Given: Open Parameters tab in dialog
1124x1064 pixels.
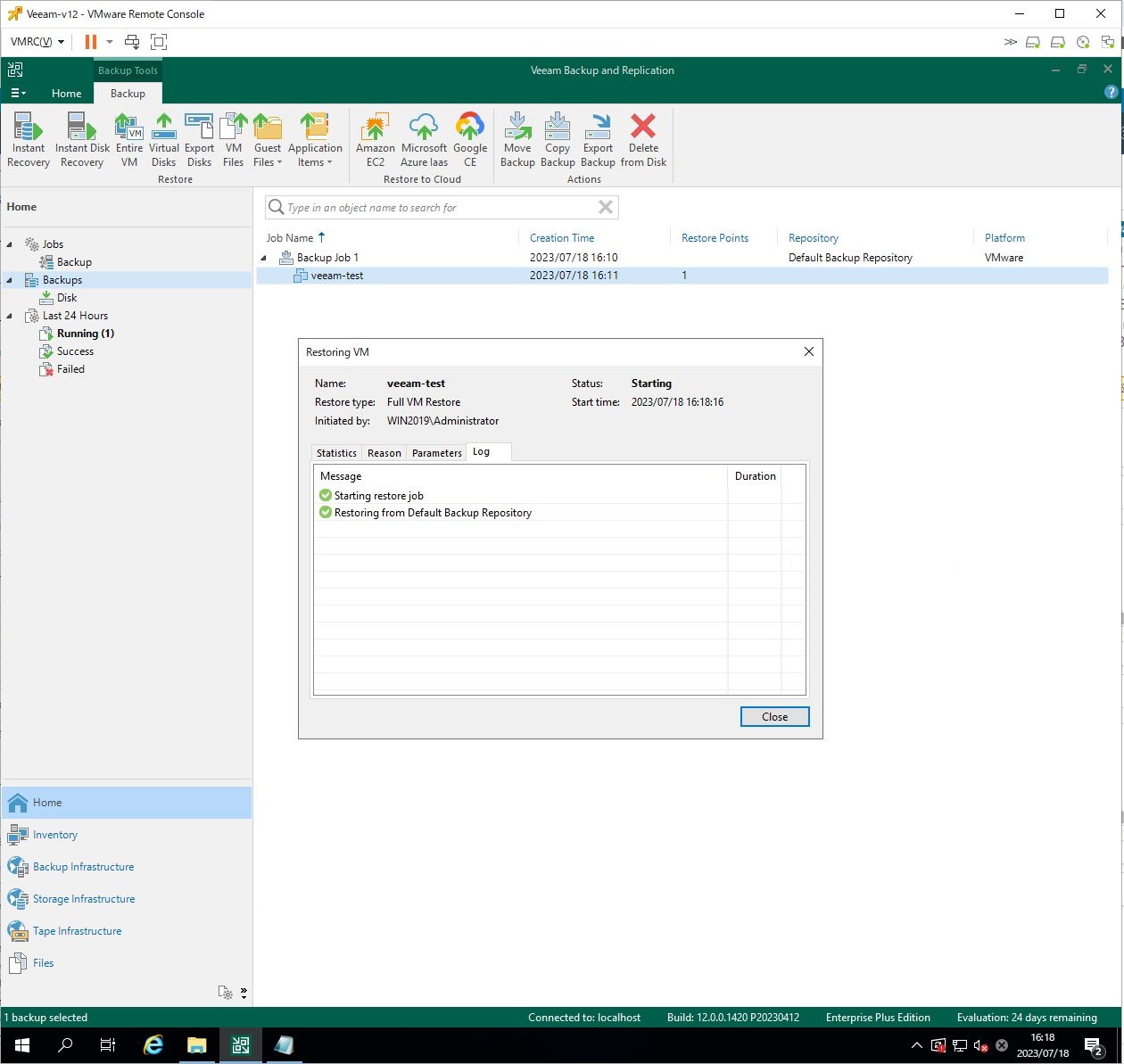Looking at the screenshot, I should (437, 453).
